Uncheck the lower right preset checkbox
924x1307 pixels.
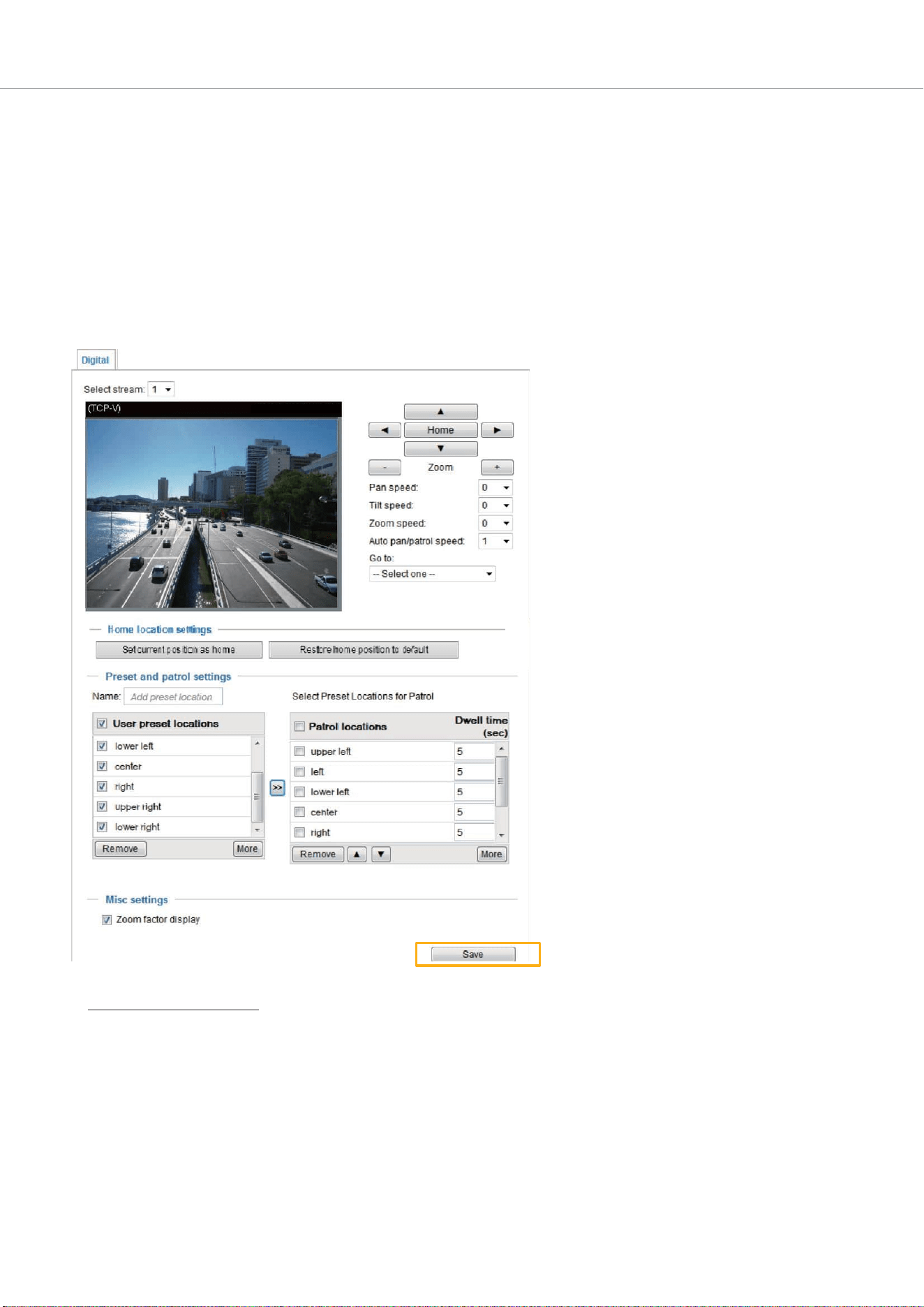(x=102, y=827)
